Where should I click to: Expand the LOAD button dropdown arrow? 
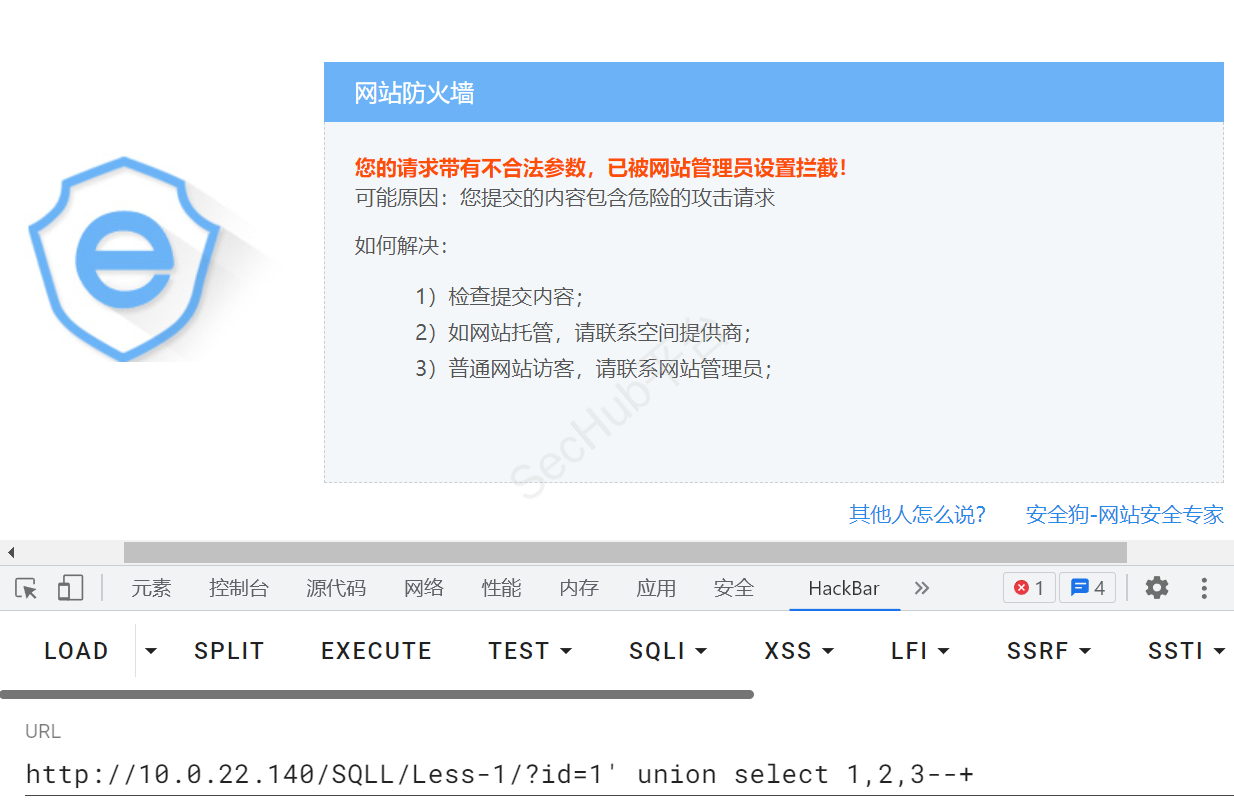tap(151, 651)
